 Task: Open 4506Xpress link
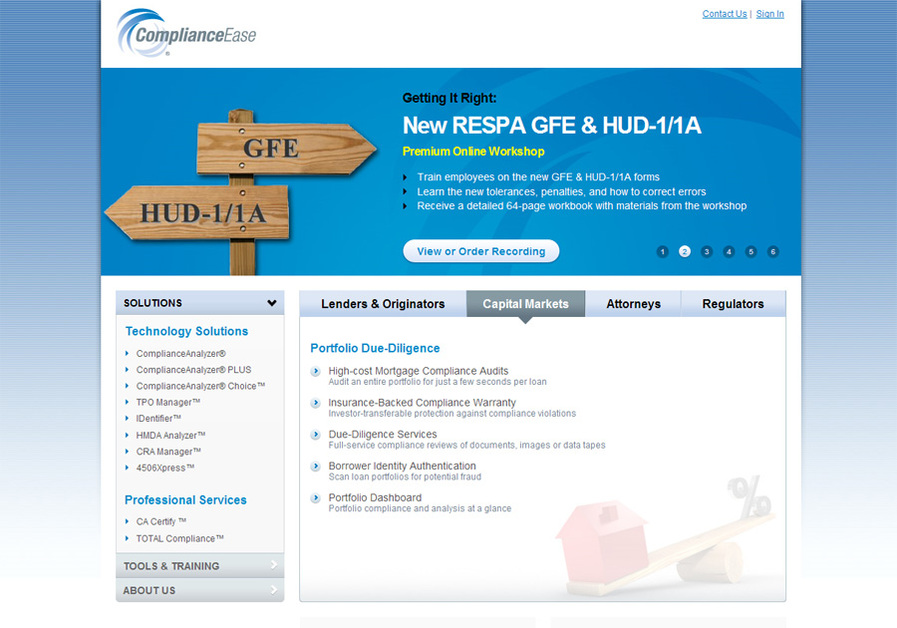pyautogui.click(x=165, y=467)
